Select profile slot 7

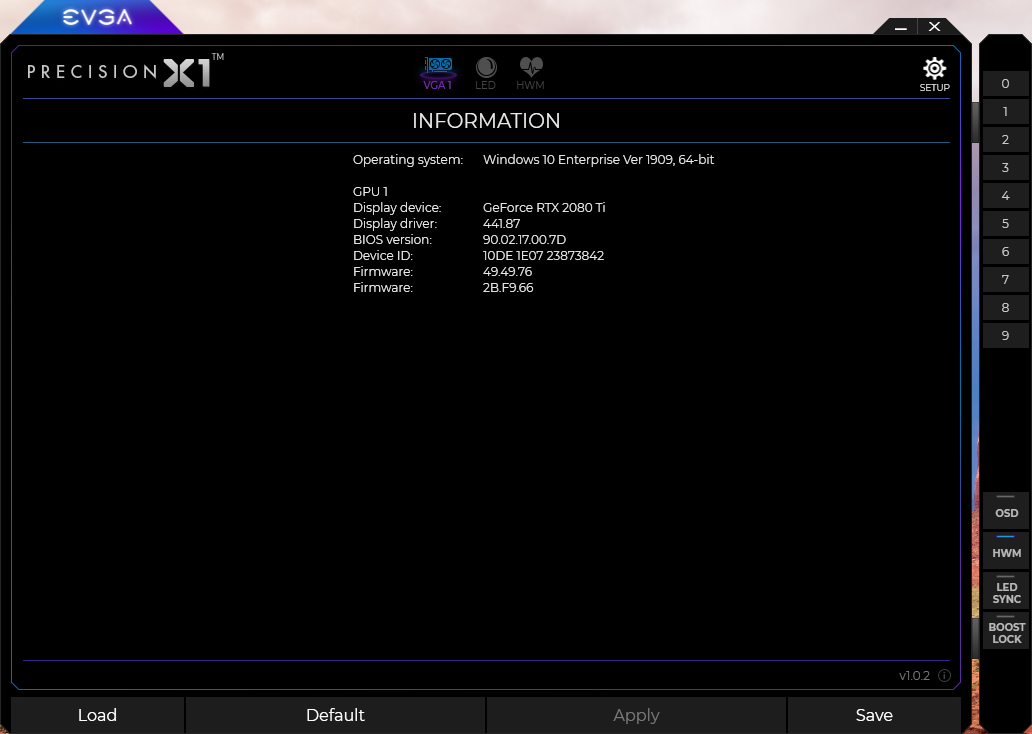click(x=1005, y=280)
